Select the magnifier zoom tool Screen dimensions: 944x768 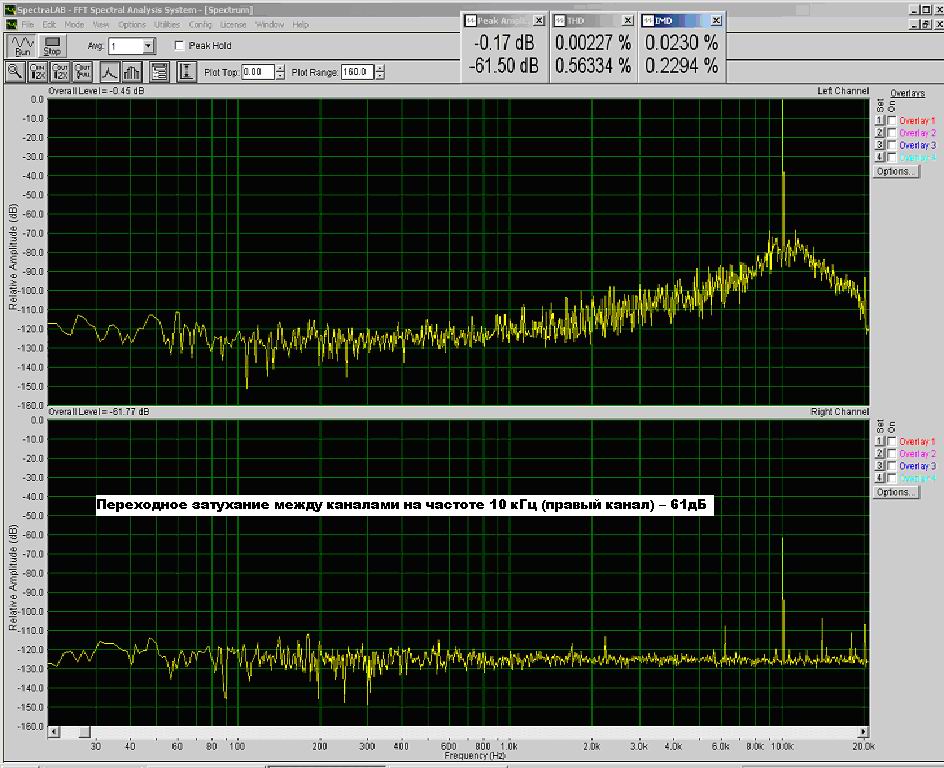pos(15,72)
